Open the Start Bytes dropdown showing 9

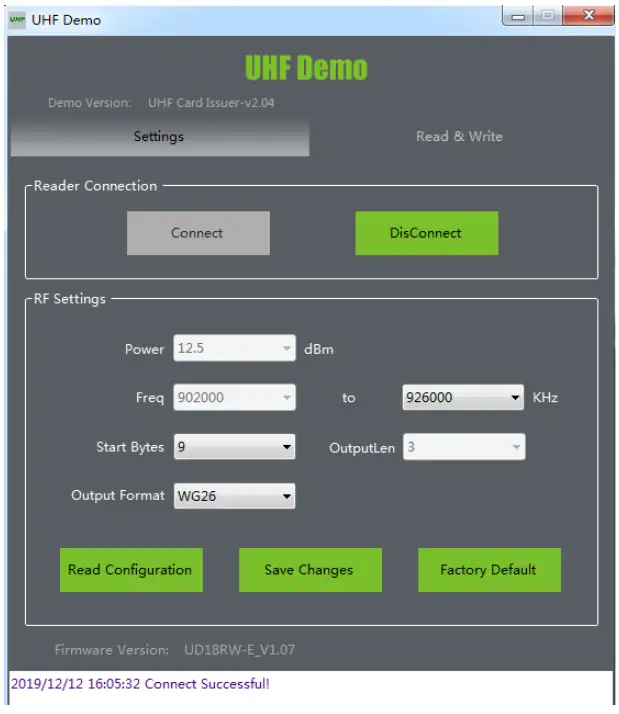pyautogui.click(x=234, y=447)
